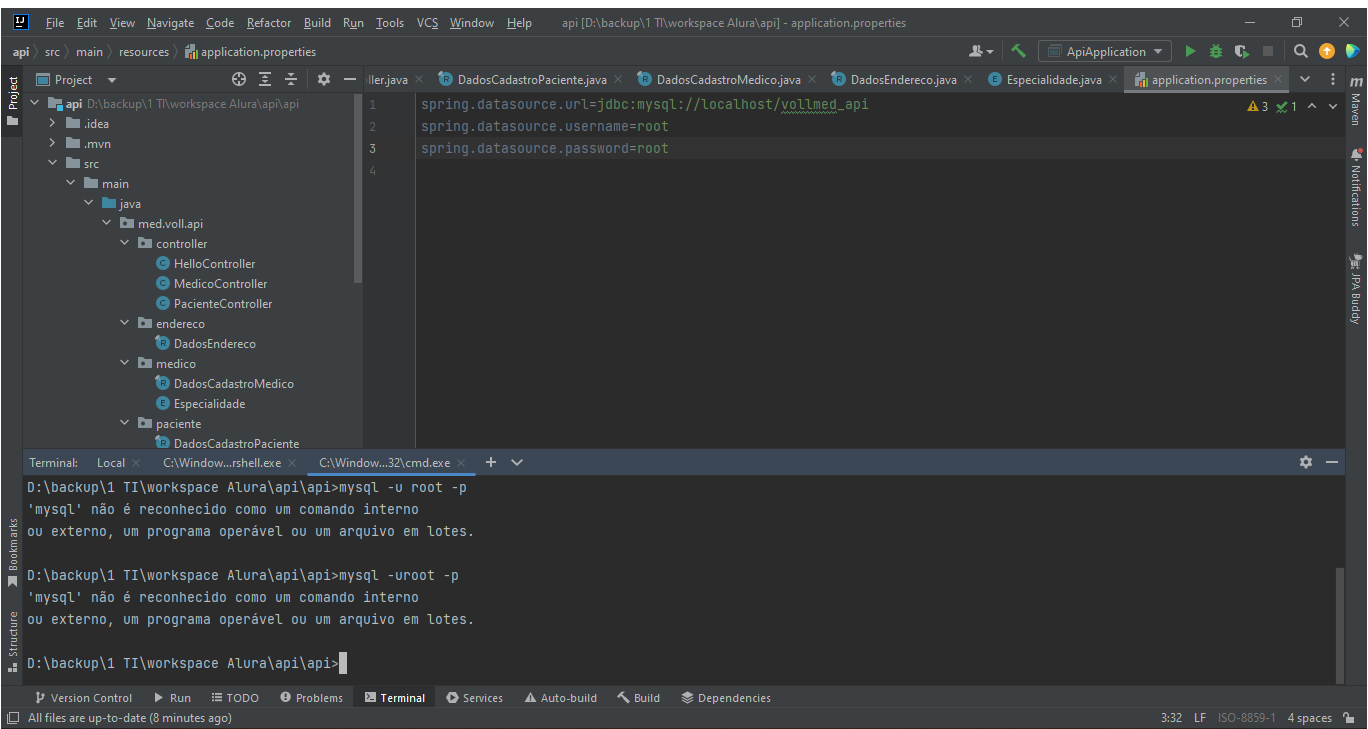The height and width of the screenshot is (729, 1368).
Task: Click the Build Project hammer icon
Action: (x=1018, y=51)
